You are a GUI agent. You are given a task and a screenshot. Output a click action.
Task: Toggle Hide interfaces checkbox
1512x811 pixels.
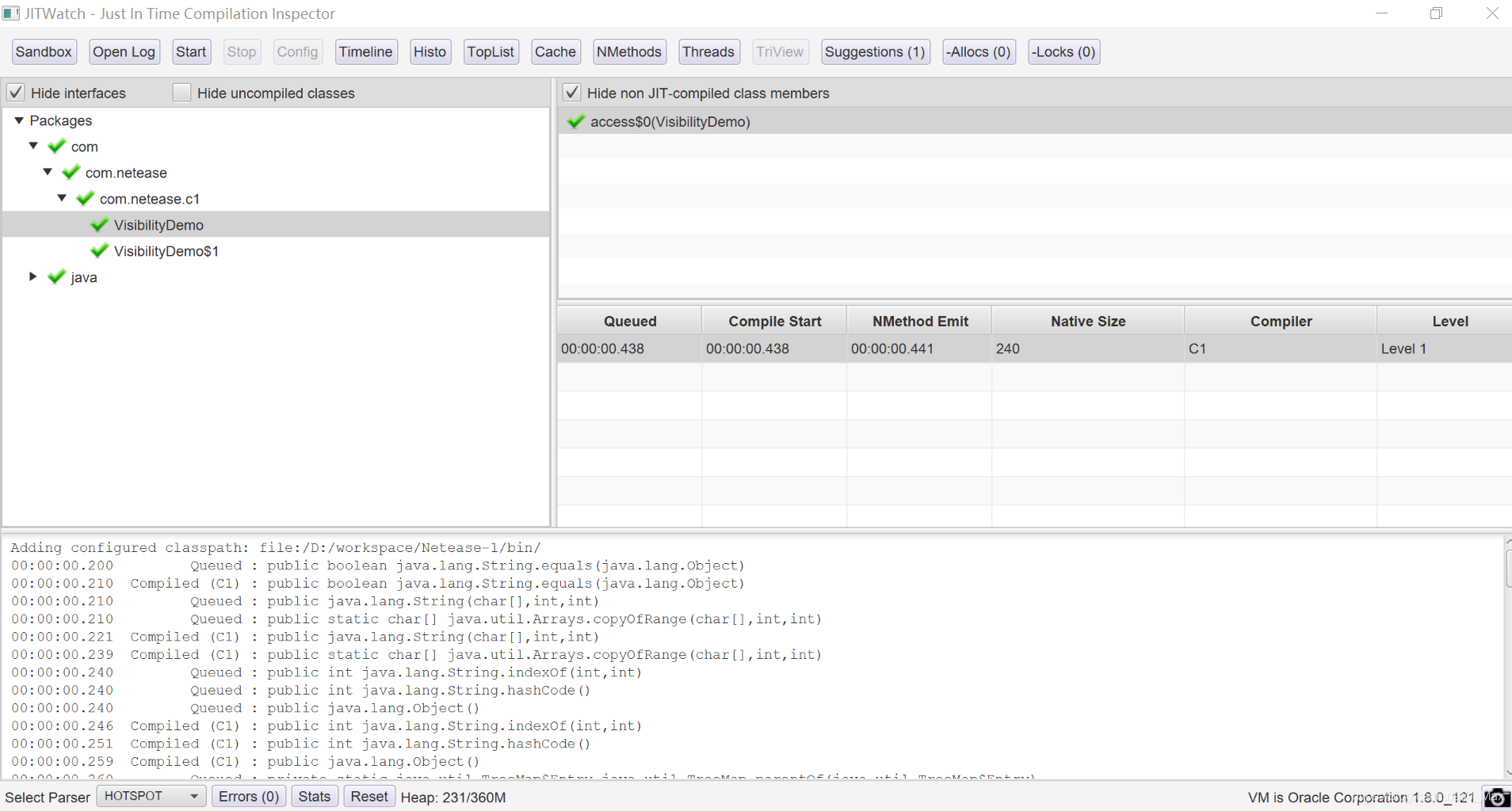(16, 93)
